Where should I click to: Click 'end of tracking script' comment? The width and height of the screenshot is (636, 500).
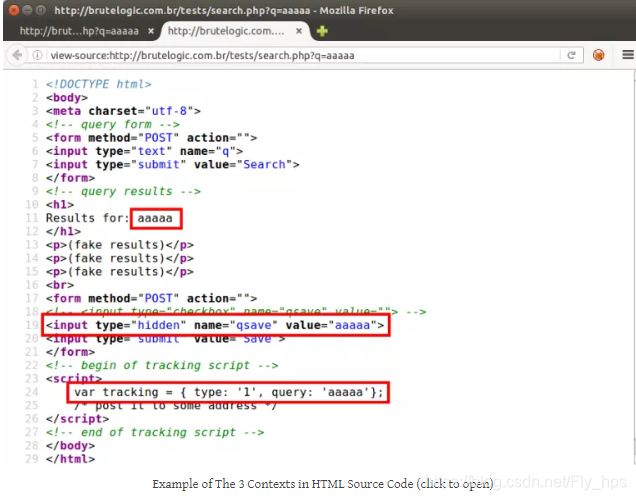point(155,432)
